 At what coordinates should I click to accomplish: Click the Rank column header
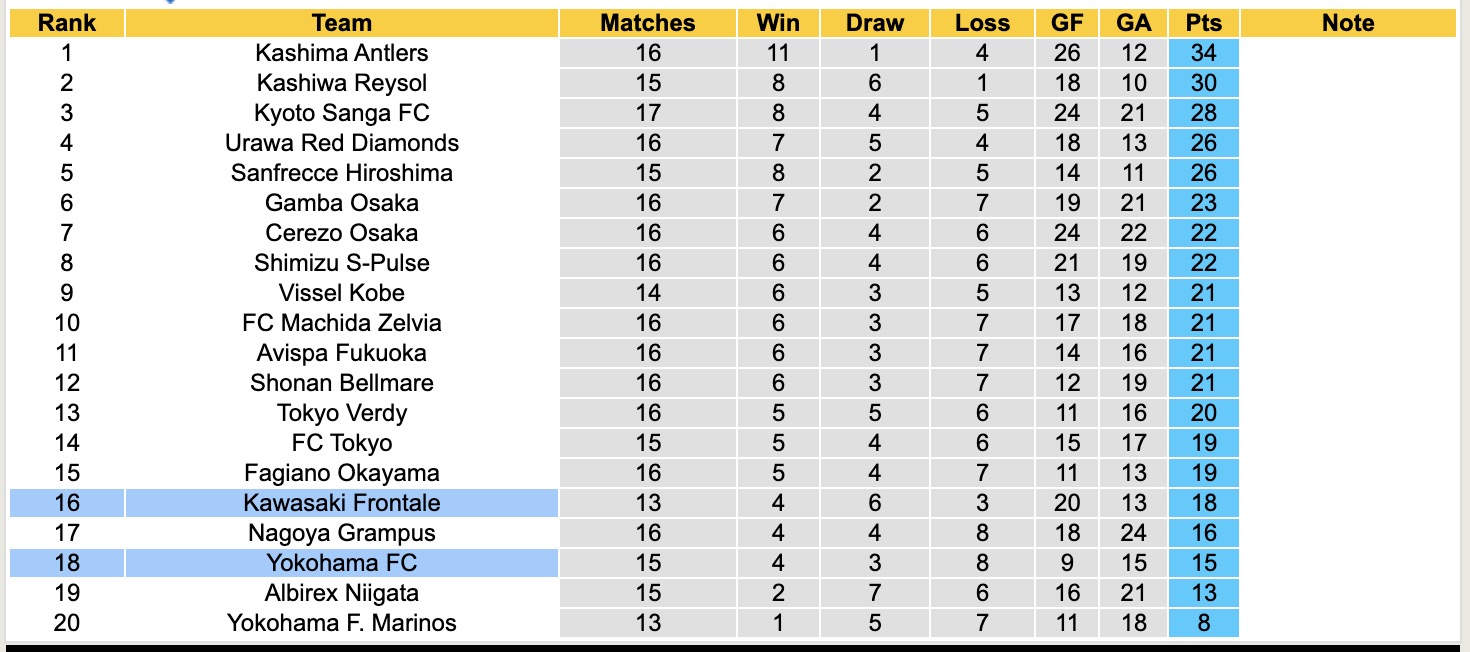tap(67, 23)
